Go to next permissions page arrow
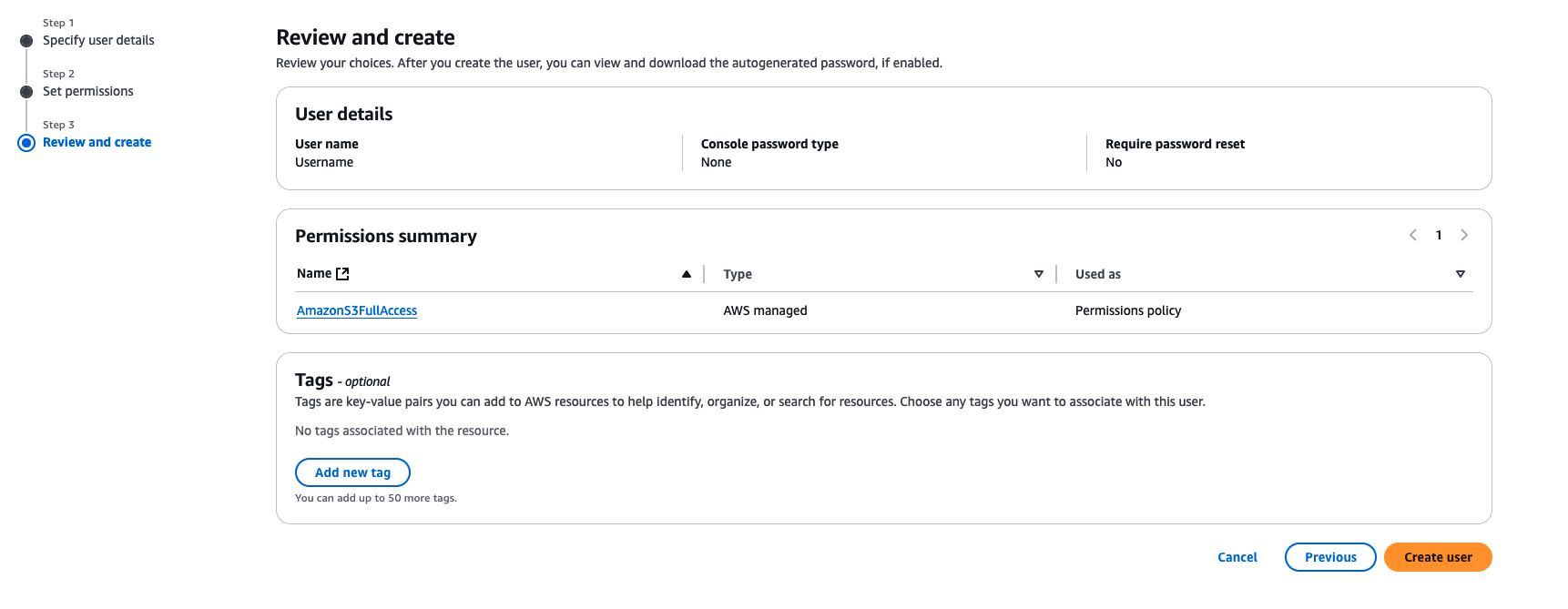Viewport: 1568px width, 609px height. [1464, 235]
